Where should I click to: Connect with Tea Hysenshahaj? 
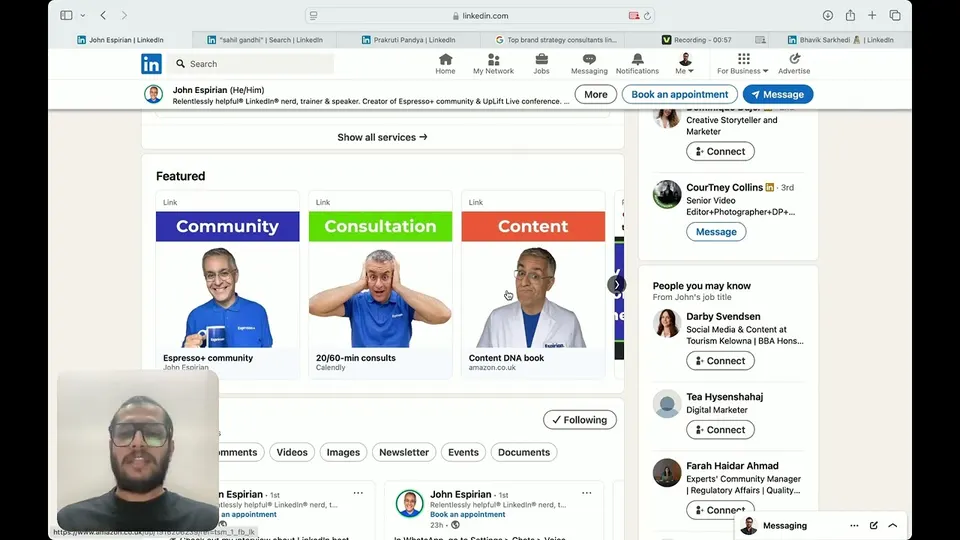pyautogui.click(x=720, y=430)
